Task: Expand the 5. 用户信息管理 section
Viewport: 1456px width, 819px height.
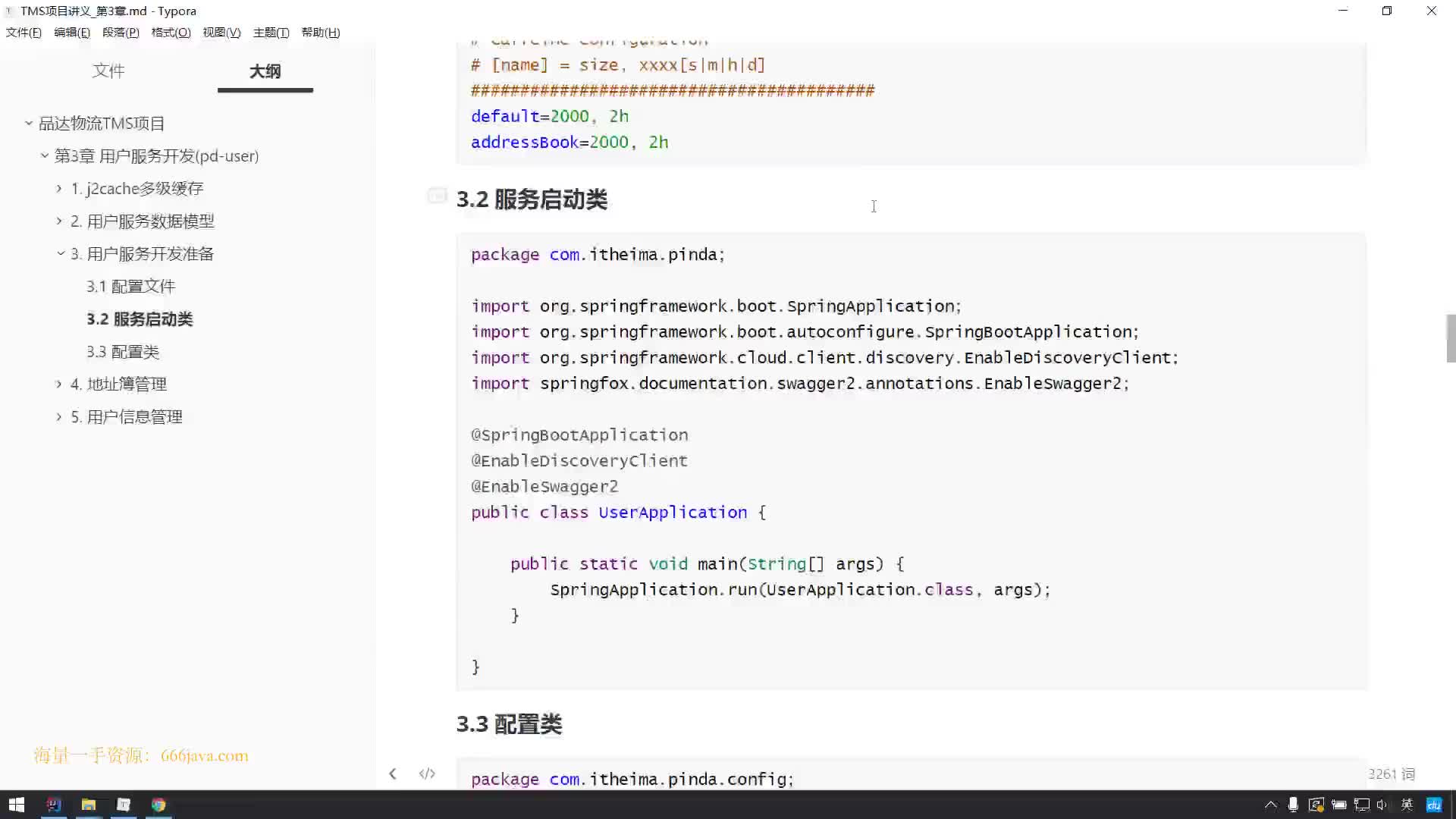Action: pyautogui.click(x=59, y=416)
